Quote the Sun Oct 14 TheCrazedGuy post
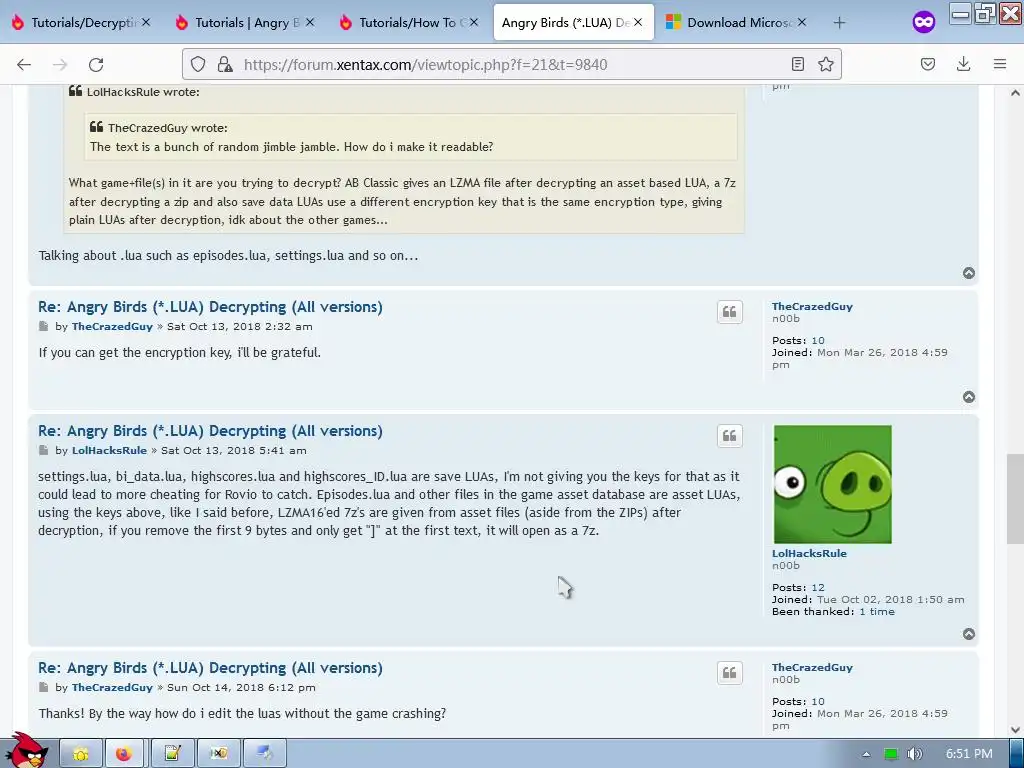The height and width of the screenshot is (768, 1024). [x=729, y=673]
